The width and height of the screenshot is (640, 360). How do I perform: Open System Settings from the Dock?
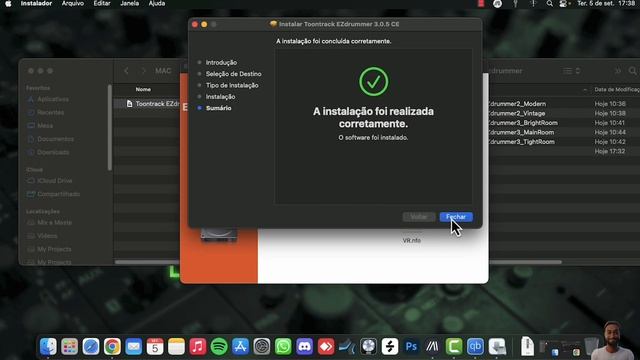(262, 347)
